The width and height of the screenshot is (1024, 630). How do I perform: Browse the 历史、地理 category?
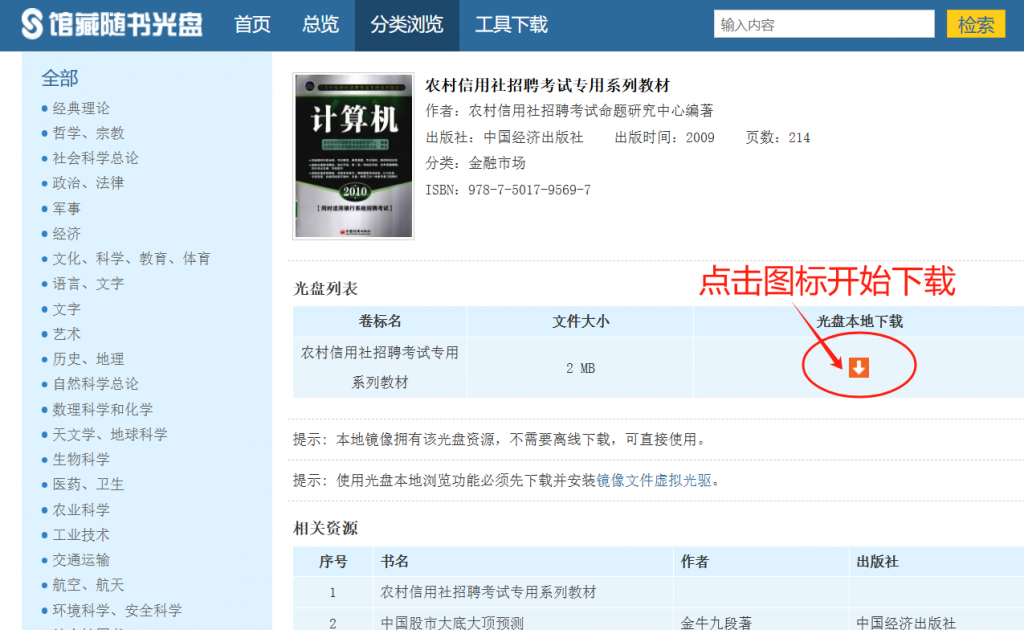(x=88, y=359)
